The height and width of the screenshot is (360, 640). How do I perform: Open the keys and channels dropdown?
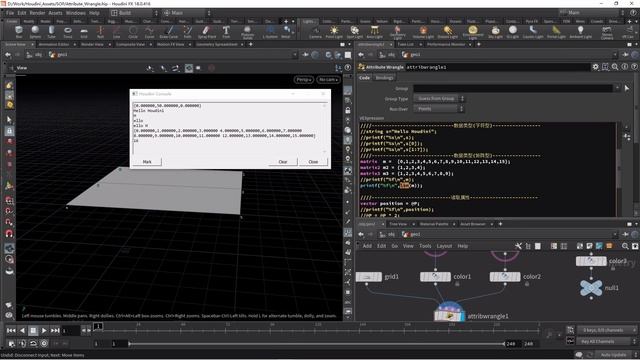(x=607, y=330)
